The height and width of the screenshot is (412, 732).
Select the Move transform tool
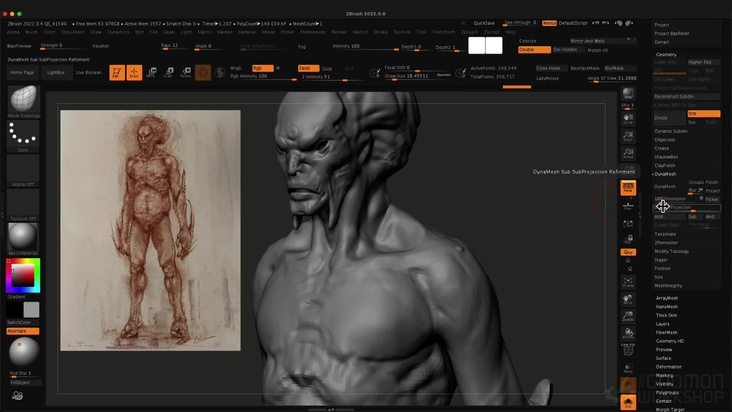pos(151,72)
